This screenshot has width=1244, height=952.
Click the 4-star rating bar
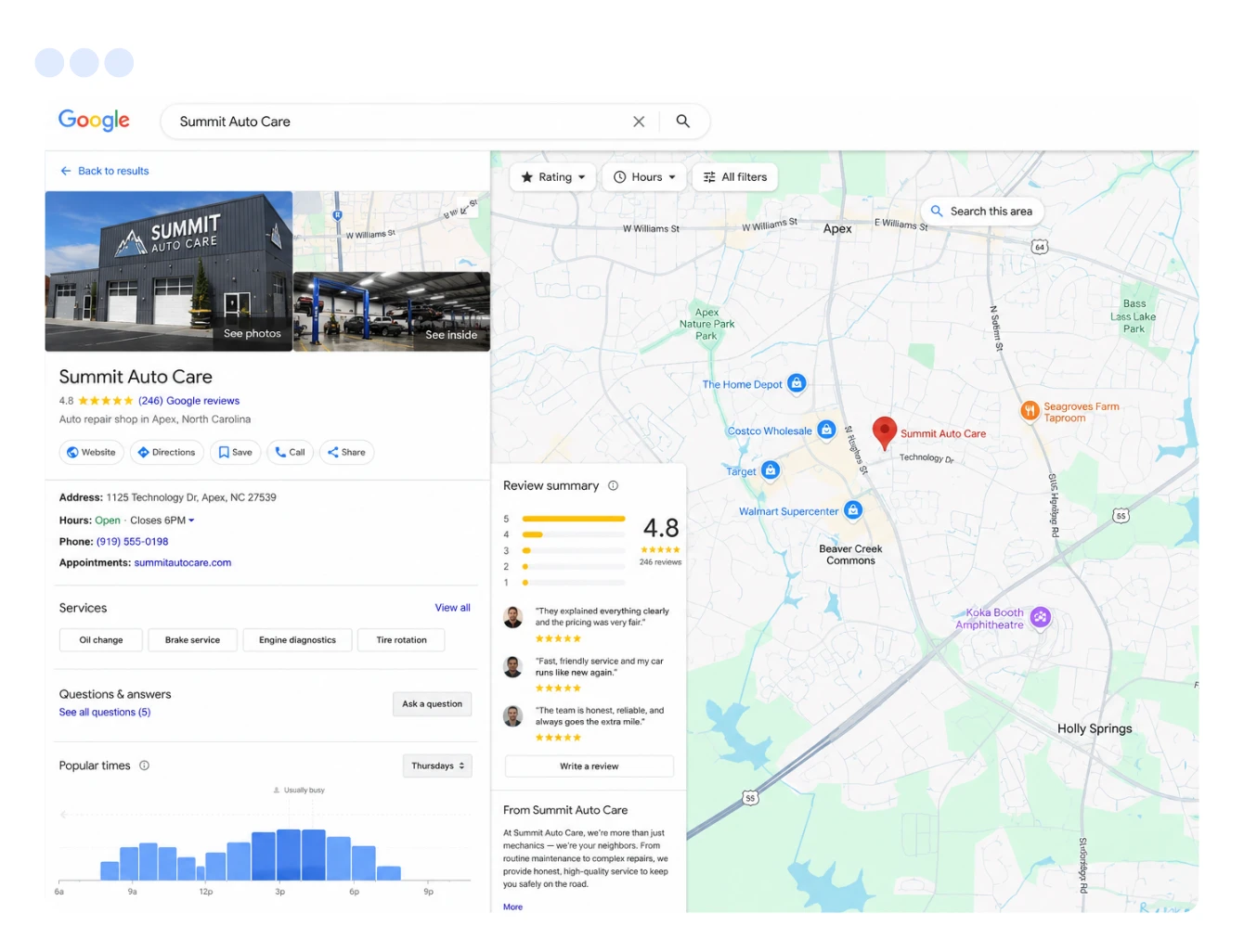coord(574,534)
